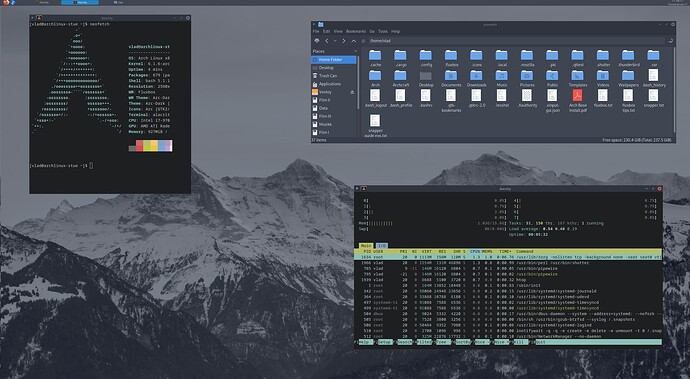The image size is (690, 379).
Task: Open the Videos folder icon
Action: (603, 76)
